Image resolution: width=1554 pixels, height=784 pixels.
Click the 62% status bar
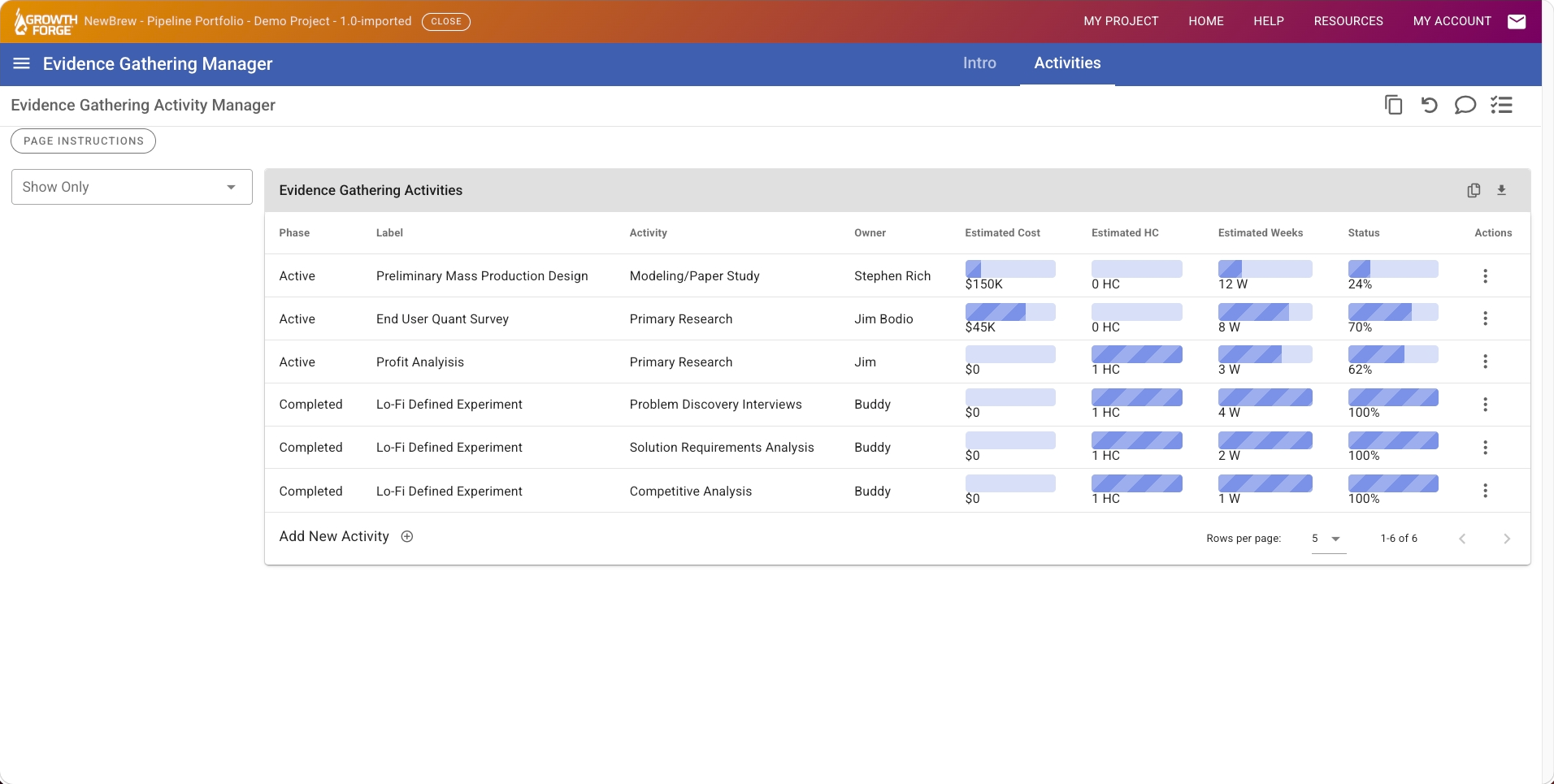[1393, 354]
